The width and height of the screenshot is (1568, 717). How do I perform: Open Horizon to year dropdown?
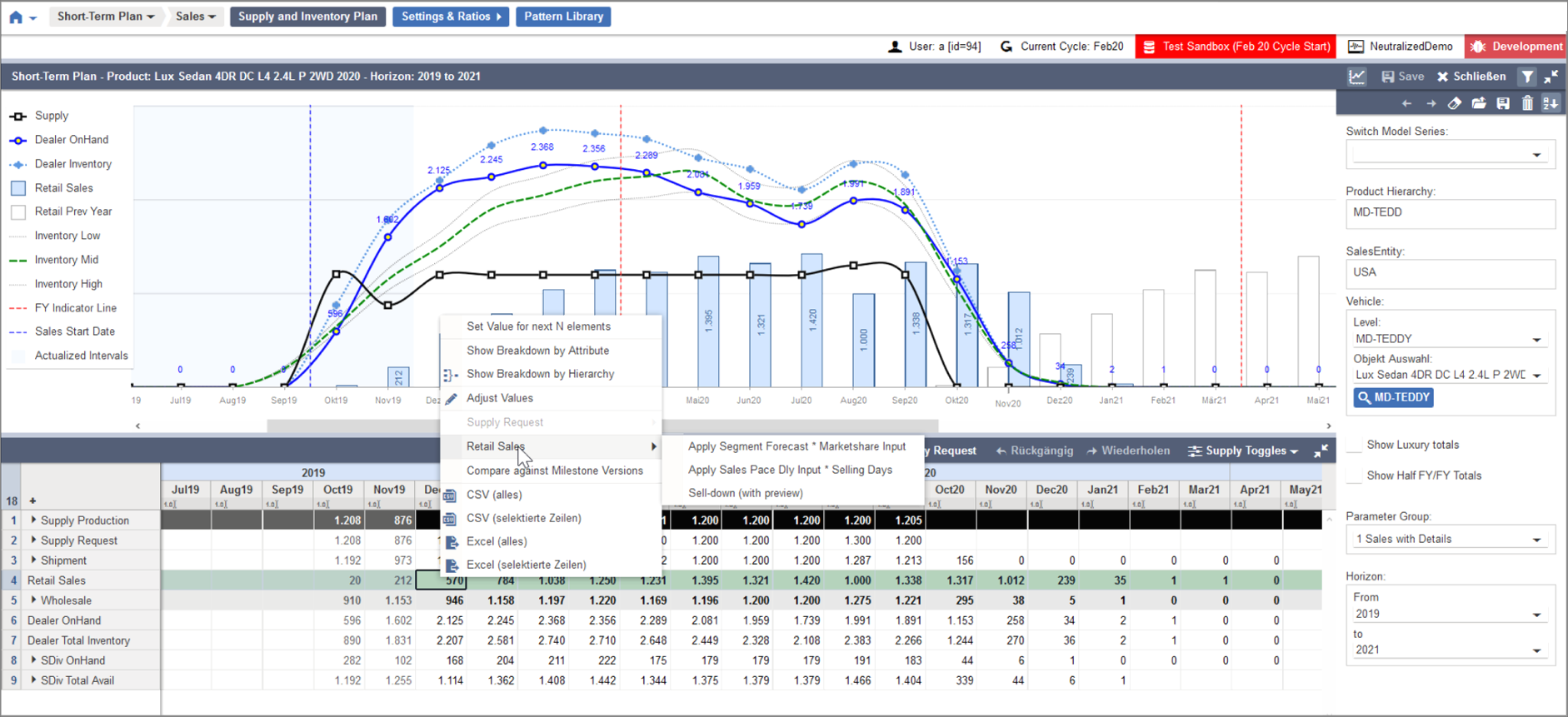[x=1451, y=650]
